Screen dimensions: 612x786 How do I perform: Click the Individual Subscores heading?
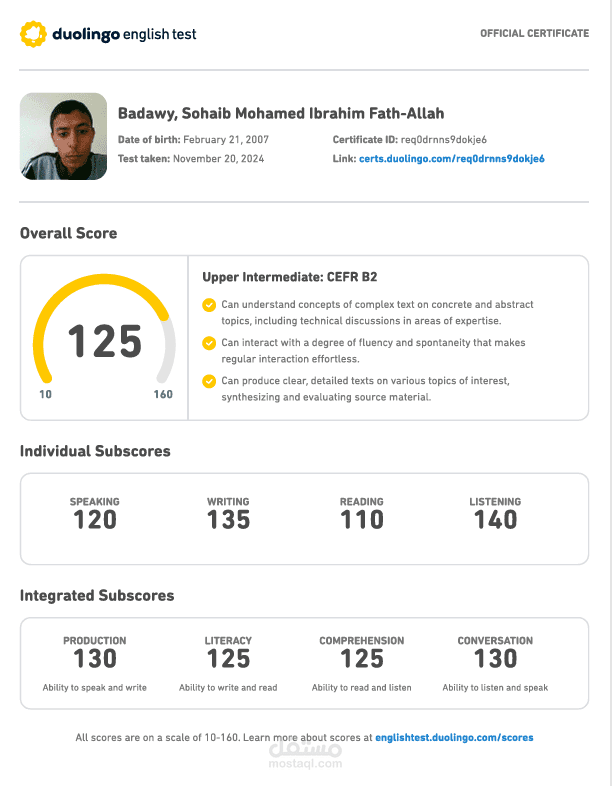click(x=95, y=451)
